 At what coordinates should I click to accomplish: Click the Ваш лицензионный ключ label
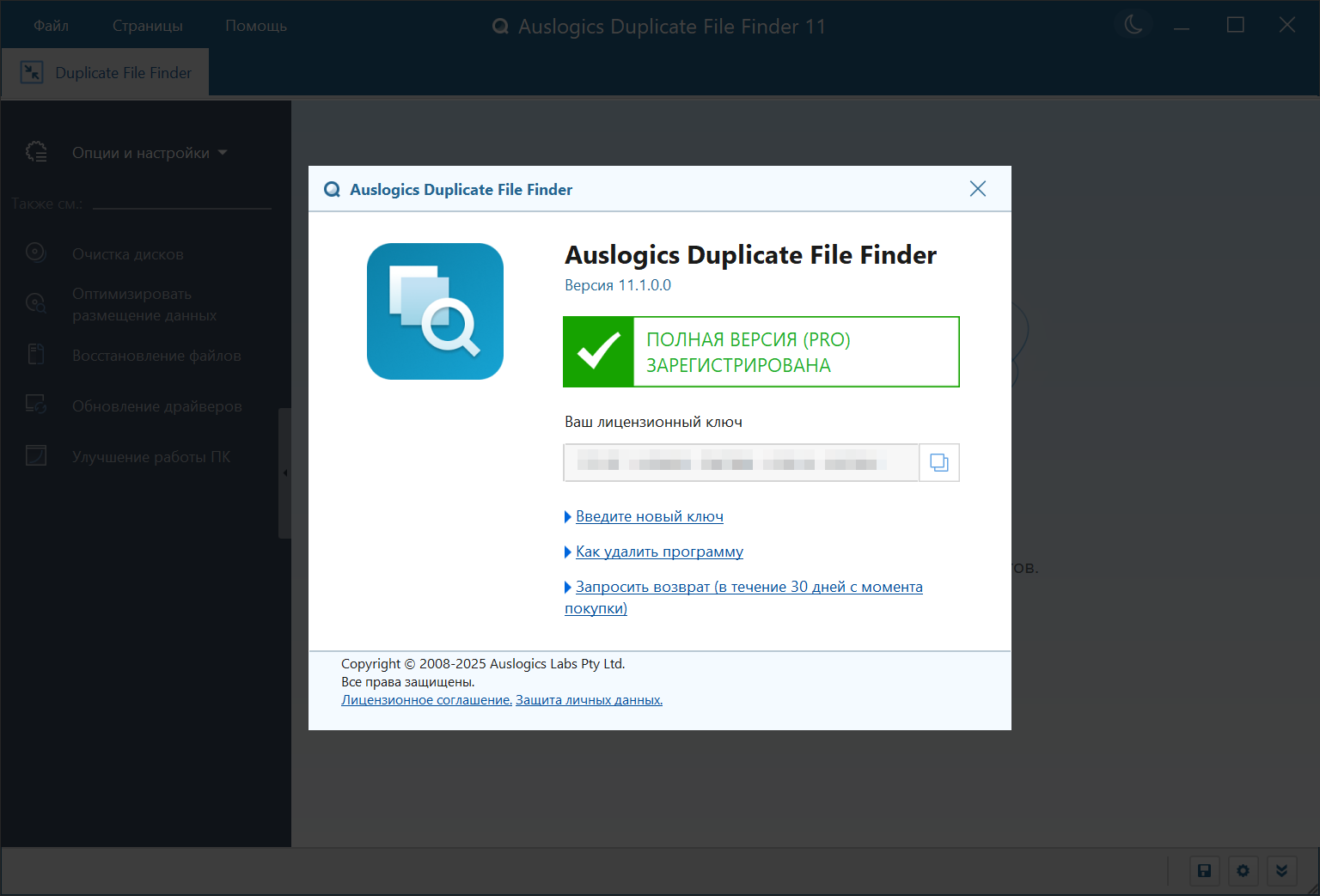click(x=653, y=422)
